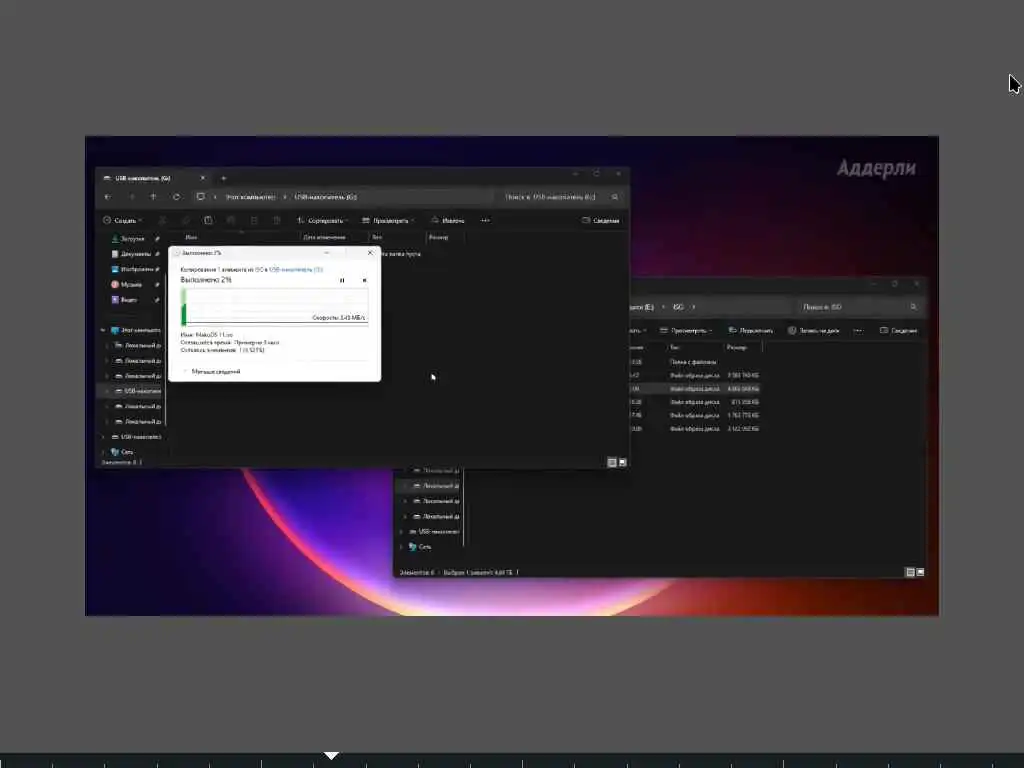
Task: Click search magnifier in ISO window
Action: [913, 307]
